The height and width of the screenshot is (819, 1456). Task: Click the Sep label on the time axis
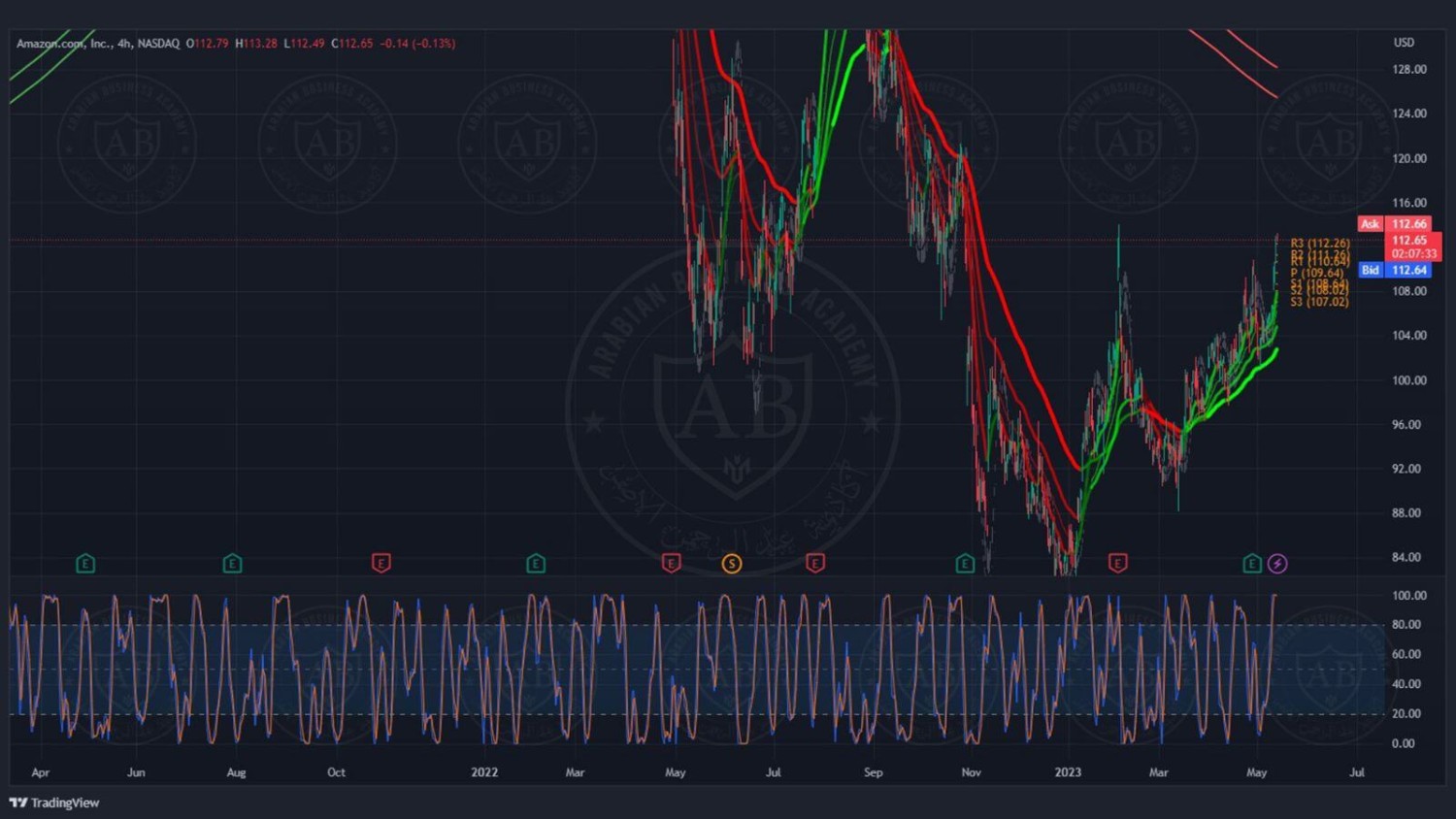pos(873,772)
